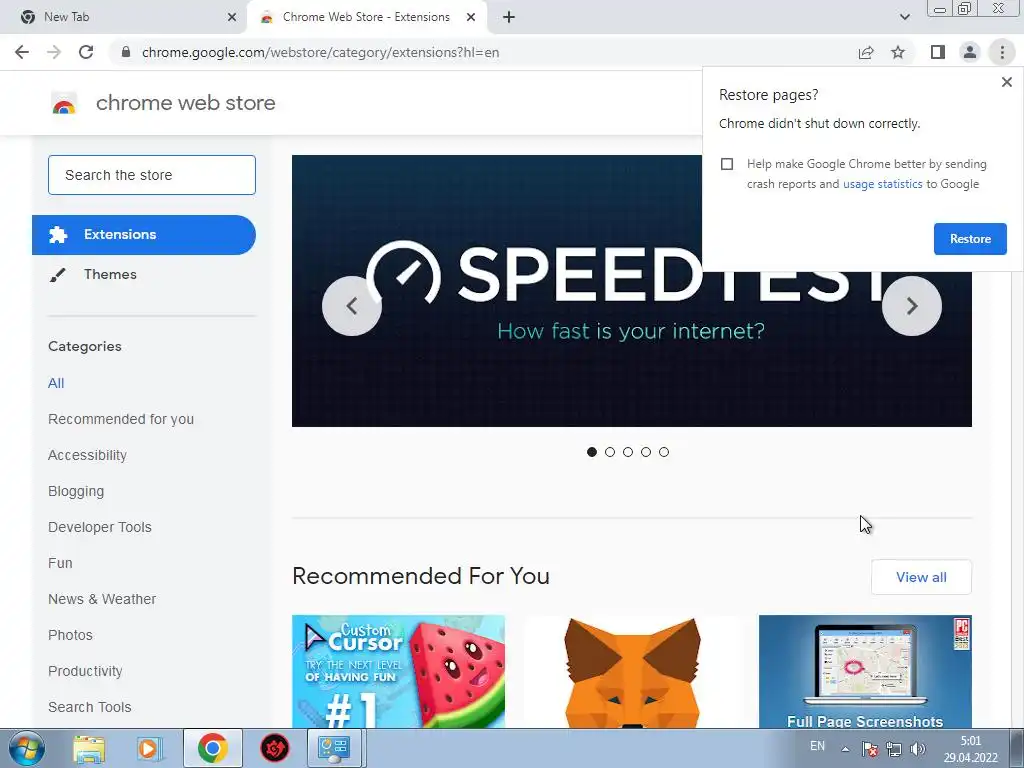Image resolution: width=1024 pixels, height=768 pixels.
Task: Select the fifth carousel dot
Action: (664, 452)
